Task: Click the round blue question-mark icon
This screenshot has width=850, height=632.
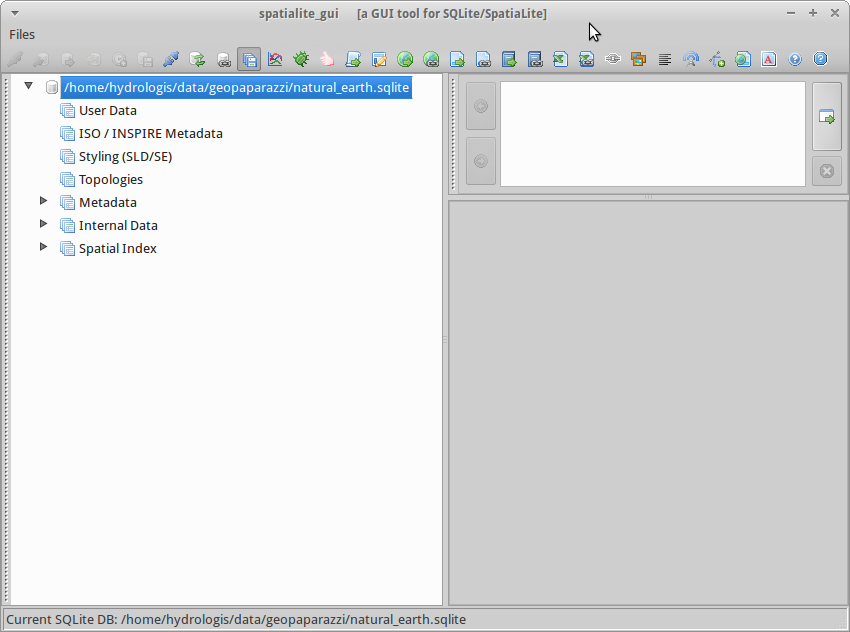Action: (x=795, y=59)
